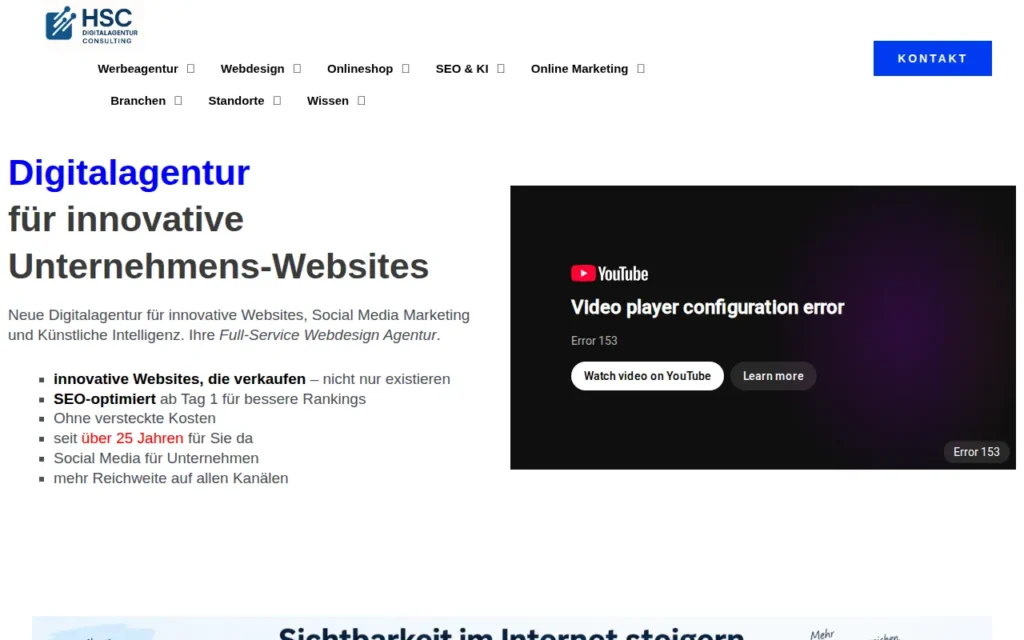
Task: Open the Webdesign menu item
Action: 252,69
